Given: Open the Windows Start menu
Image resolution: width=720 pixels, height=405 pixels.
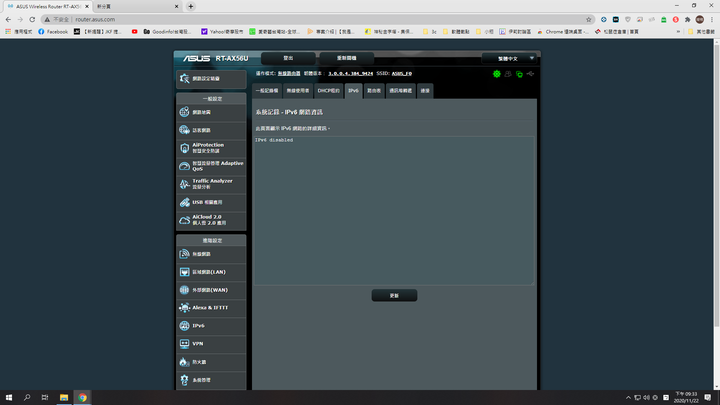Looking at the screenshot, I should tap(9, 398).
